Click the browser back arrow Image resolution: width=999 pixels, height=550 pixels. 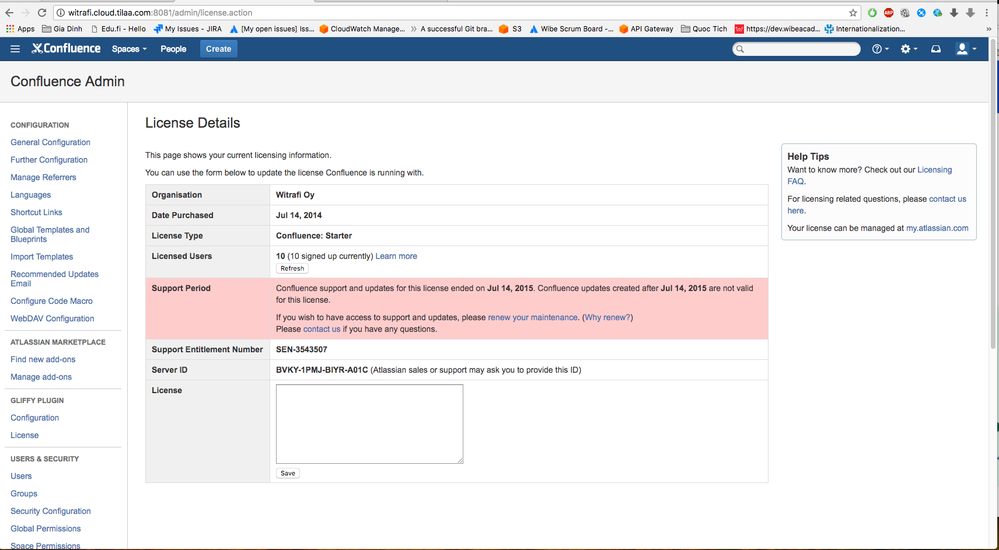(x=9, y=13)
